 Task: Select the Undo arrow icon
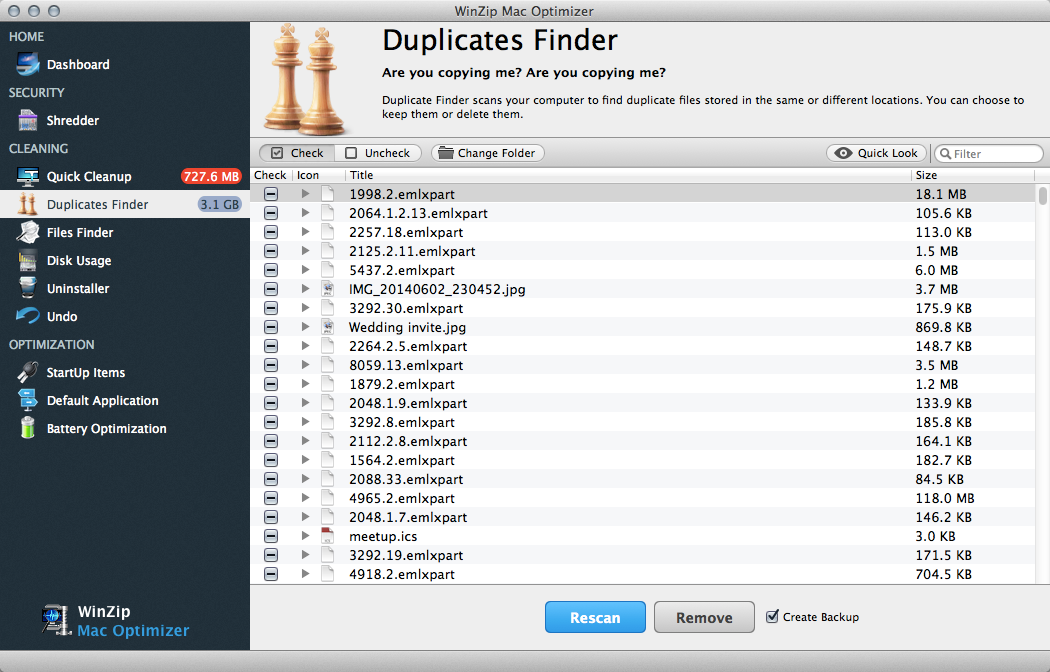[29, 317]
